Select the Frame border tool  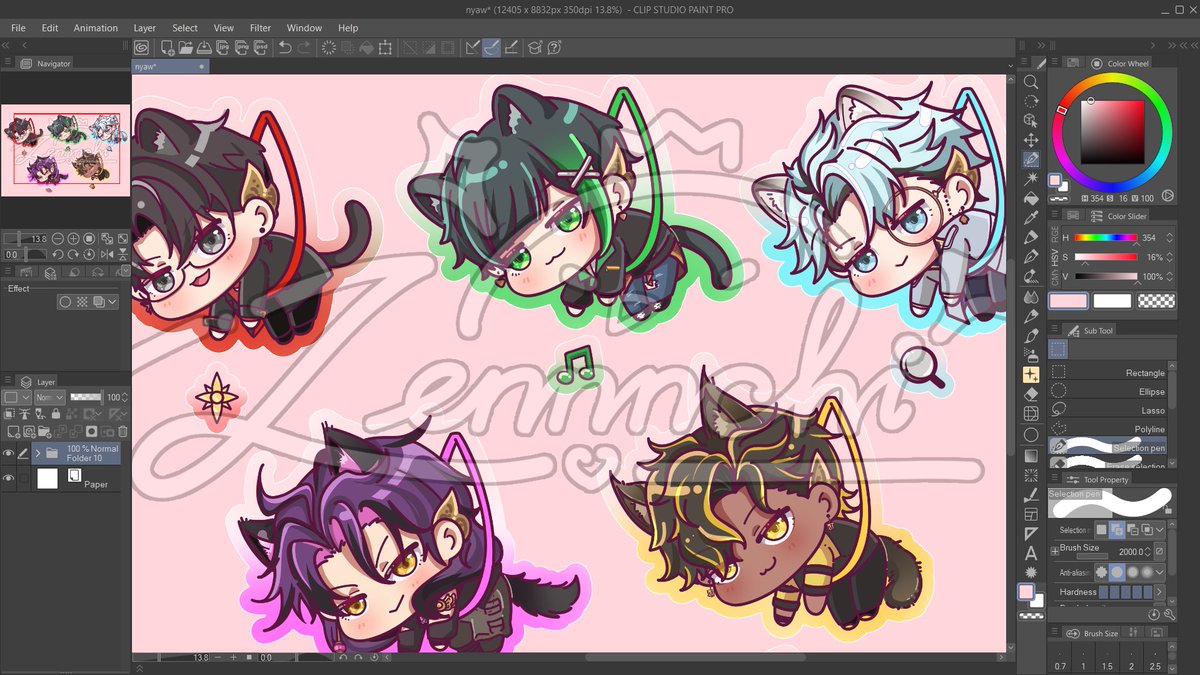coord(1031,514)
